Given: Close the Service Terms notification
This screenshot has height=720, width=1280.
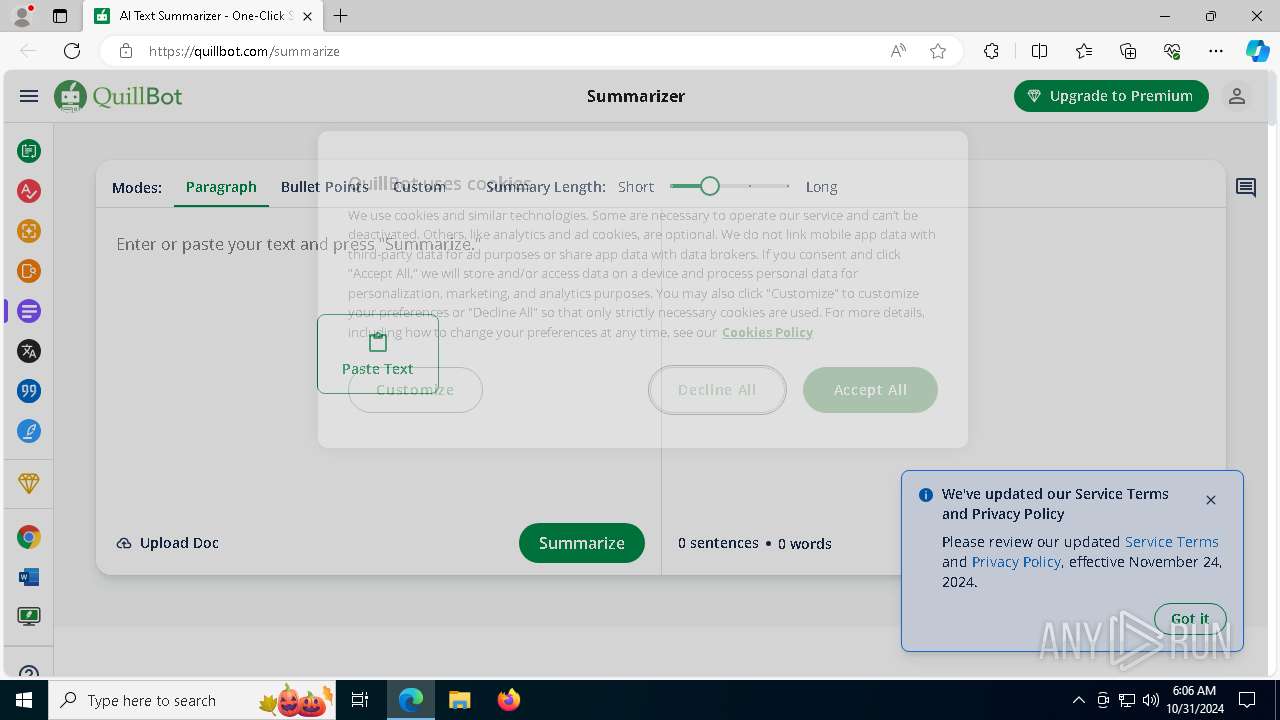Looking at the screenshot, I should point(1211,500).
